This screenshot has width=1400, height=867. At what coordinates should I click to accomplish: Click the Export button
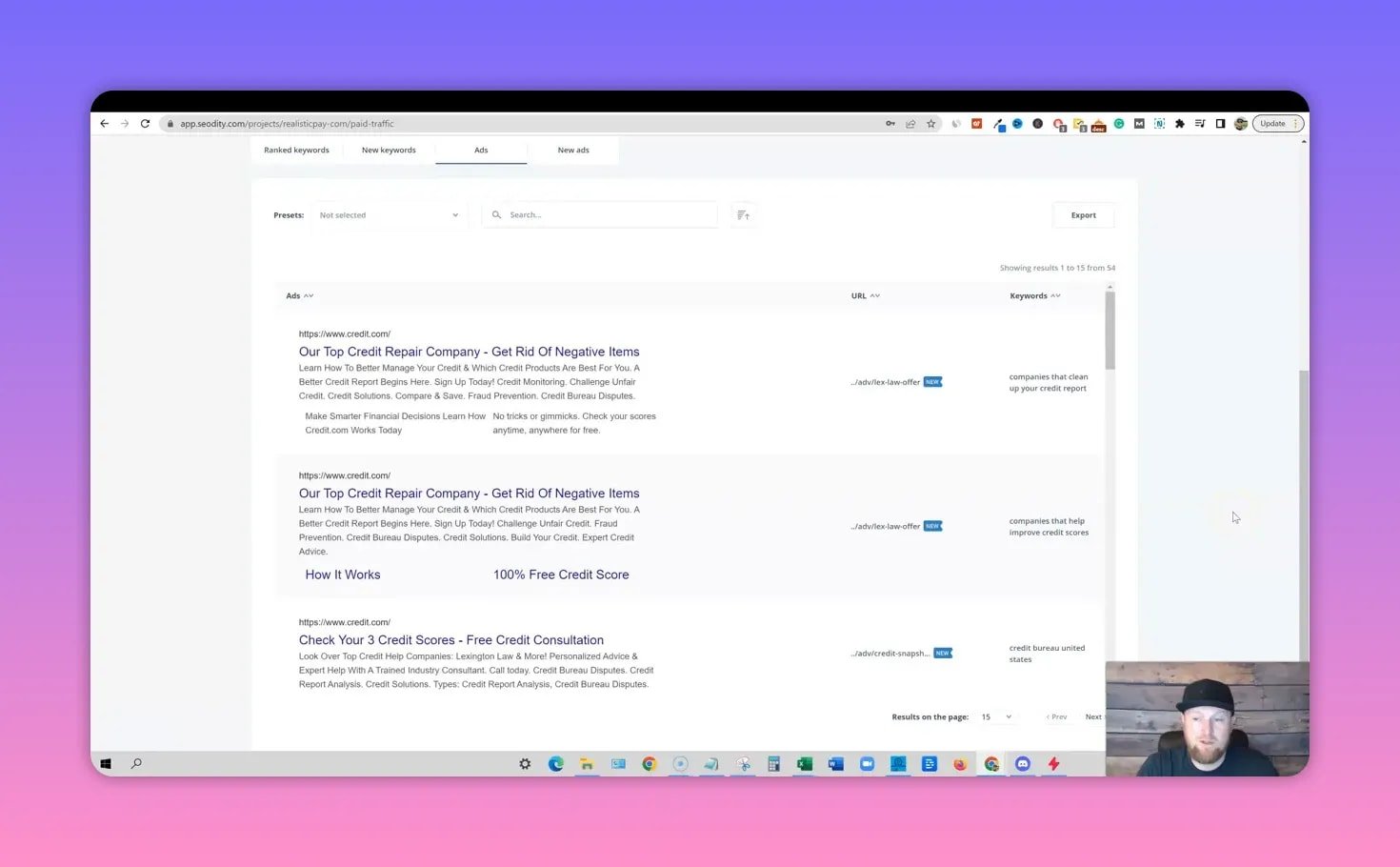click(x=1083, y=214)
